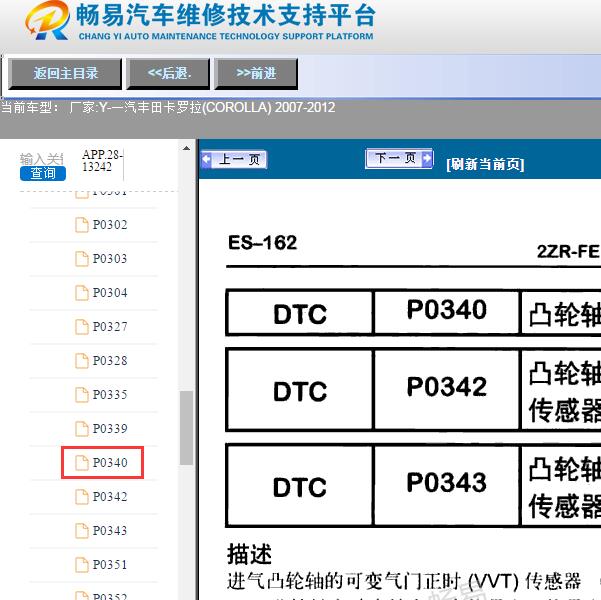601x600 pixels.
Task: Click document icon beside P0340
Action: pos(82,463)
